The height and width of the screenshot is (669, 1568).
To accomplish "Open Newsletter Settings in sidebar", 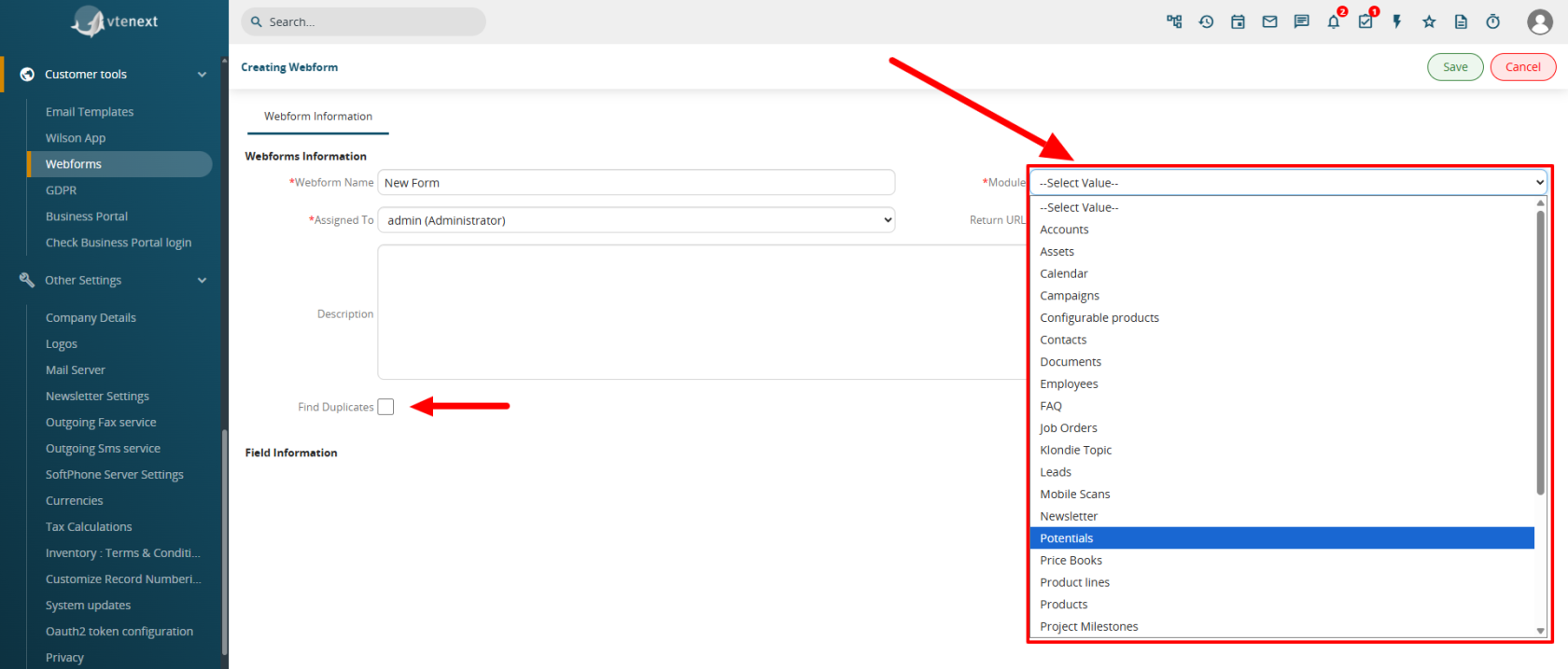I will tap(97, 397).
